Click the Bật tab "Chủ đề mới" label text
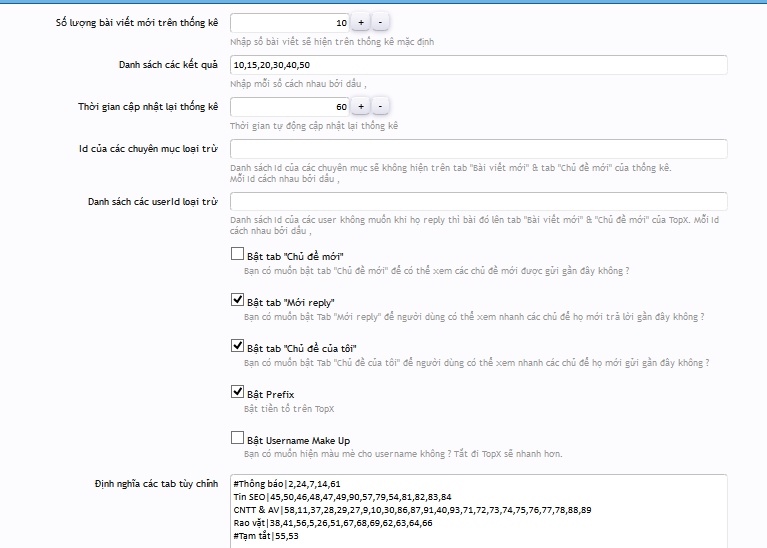Viewport: 767px width, 548px height. pos(295,256)
